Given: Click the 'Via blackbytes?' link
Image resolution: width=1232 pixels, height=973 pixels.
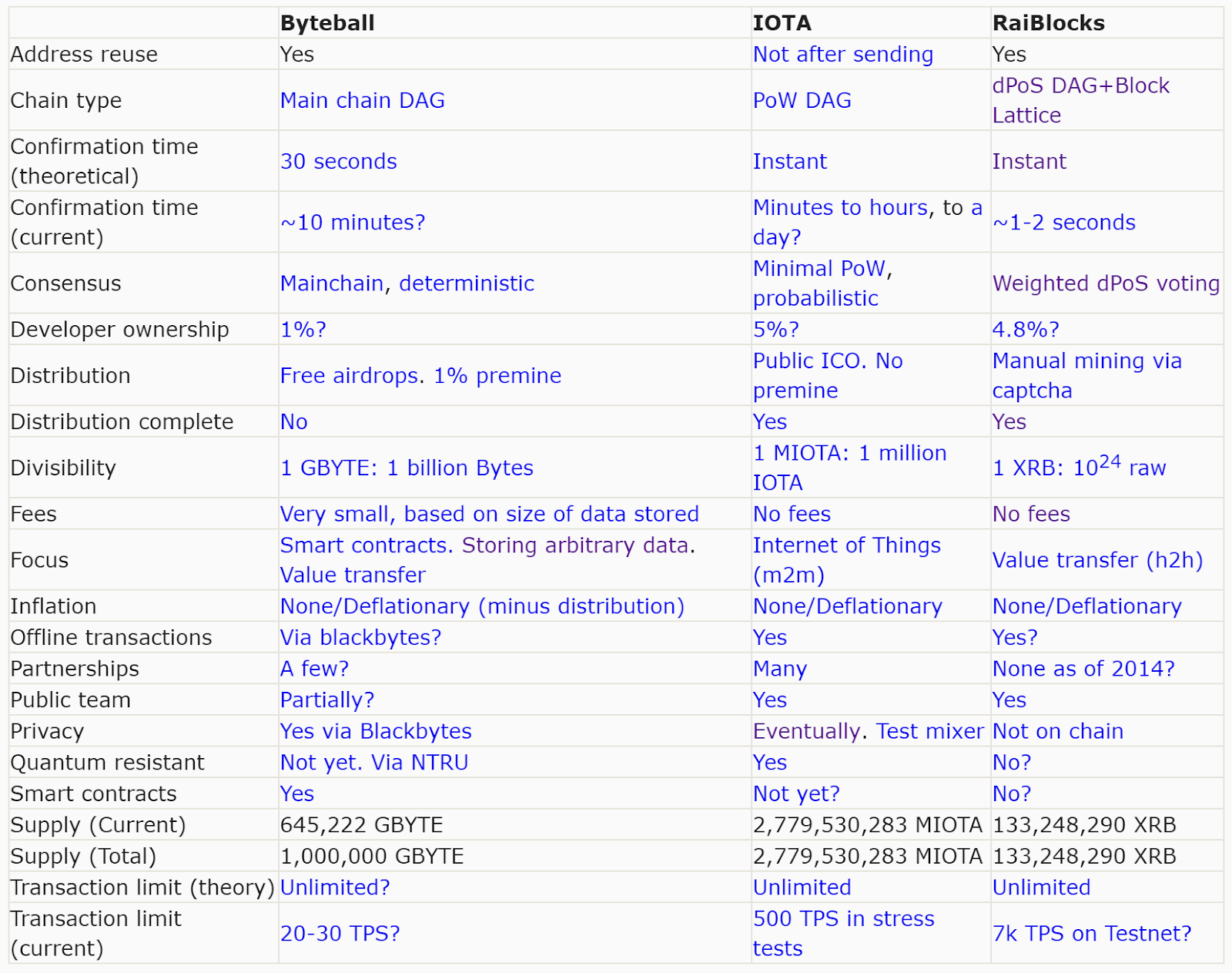Looking at the screenshot, I should [x=360, y=638].
